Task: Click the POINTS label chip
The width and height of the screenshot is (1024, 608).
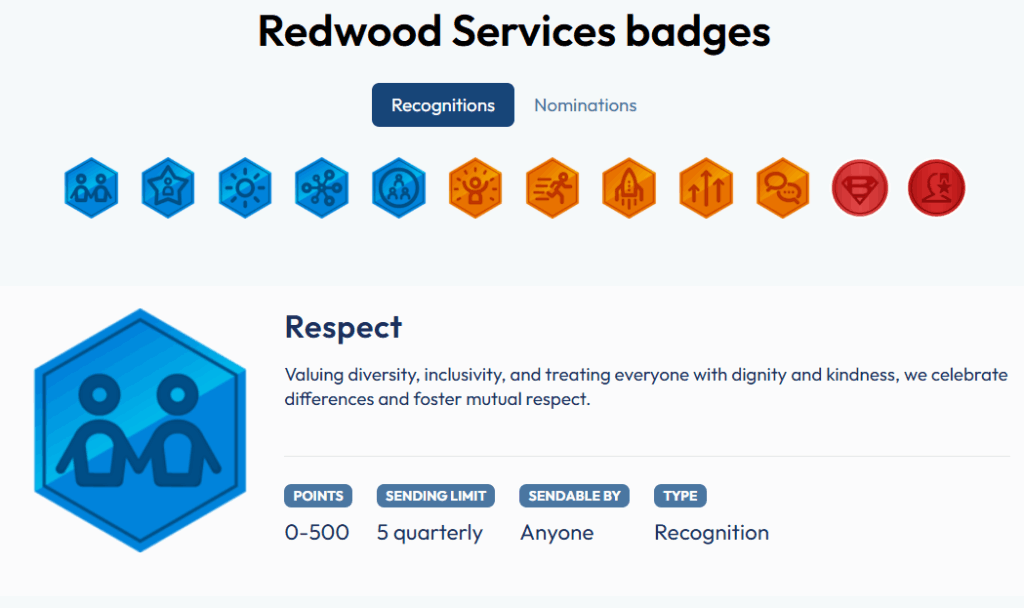Action: 318,495
